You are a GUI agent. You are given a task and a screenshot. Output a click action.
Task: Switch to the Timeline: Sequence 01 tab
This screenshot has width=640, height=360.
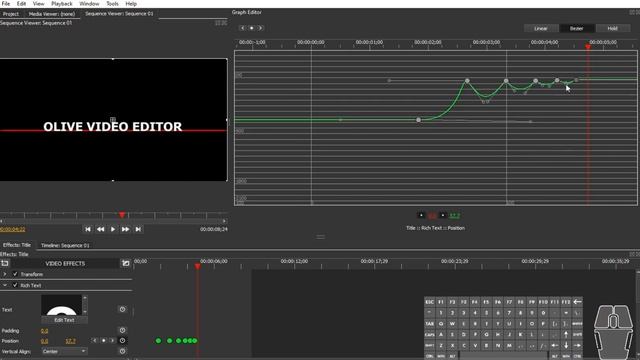[x=65, y=245]
